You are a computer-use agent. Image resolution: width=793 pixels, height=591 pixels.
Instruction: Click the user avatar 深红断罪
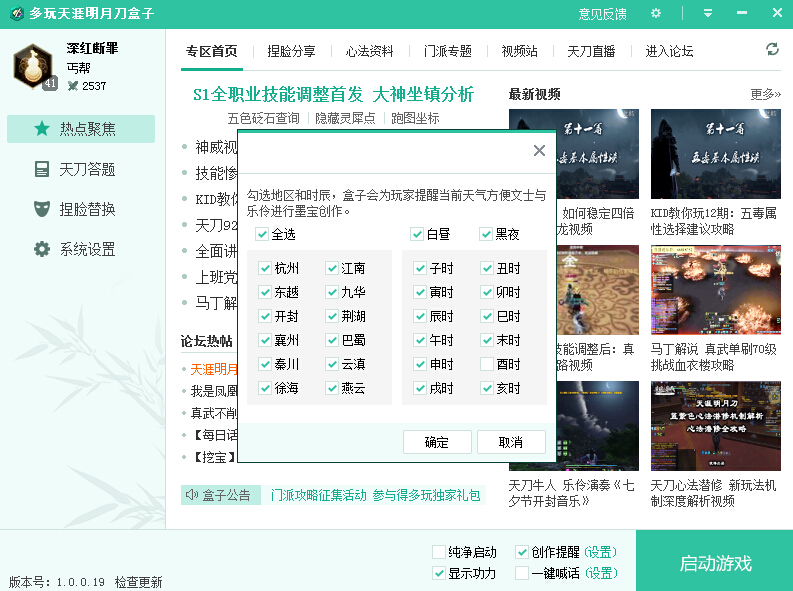point(34,65)
